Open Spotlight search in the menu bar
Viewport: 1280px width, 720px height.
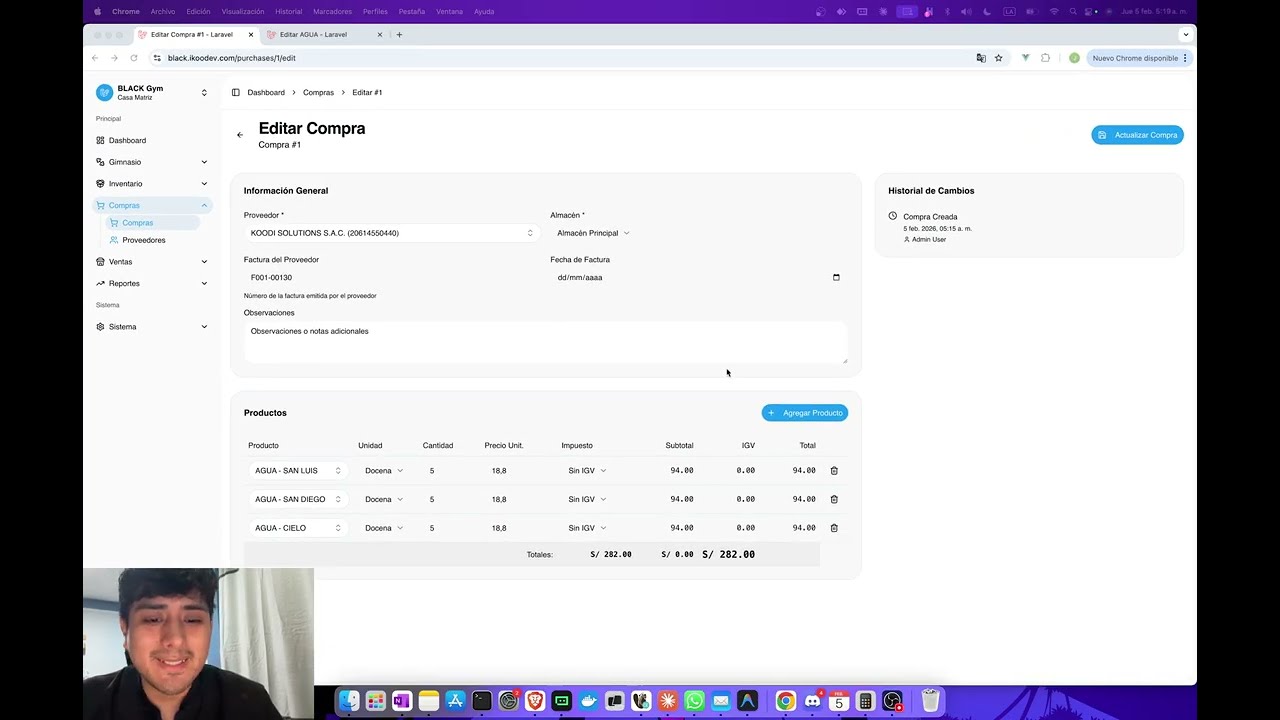tap(1073, 11)
